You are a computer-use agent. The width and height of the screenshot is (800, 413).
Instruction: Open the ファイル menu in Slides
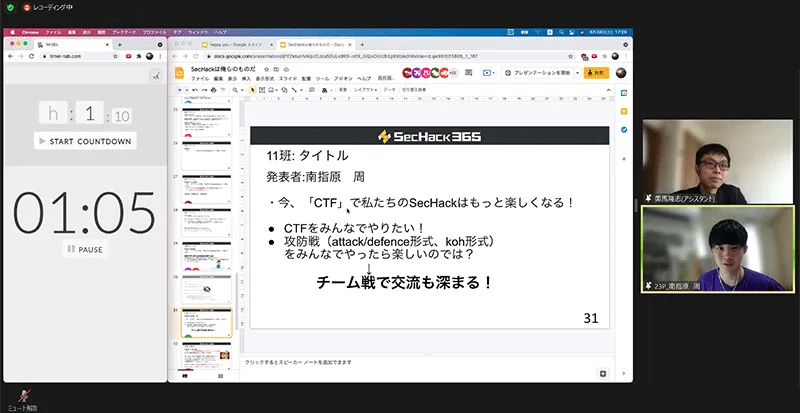[200, 79]
